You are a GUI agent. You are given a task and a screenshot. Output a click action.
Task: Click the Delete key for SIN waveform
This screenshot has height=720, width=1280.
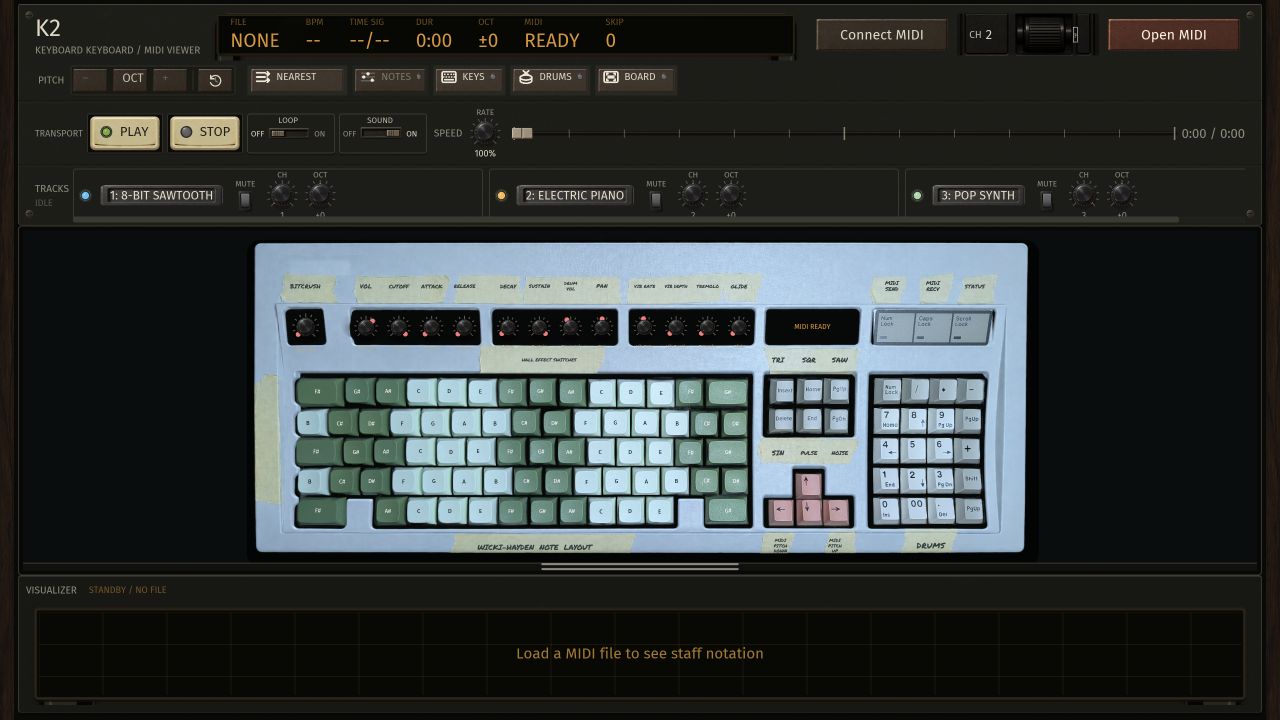pos(784,419)
